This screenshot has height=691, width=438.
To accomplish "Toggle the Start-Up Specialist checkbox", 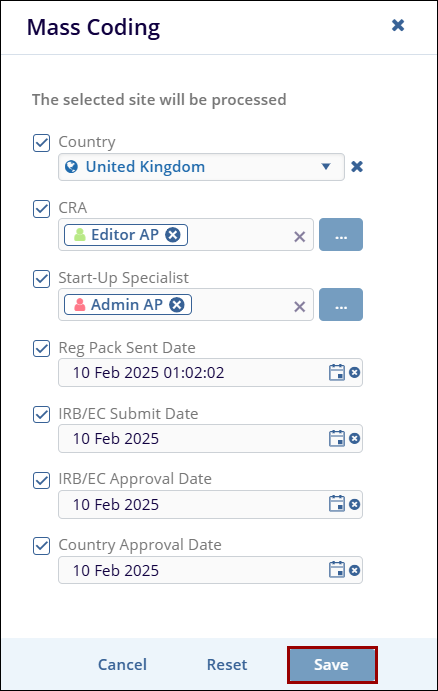I will (41, 279).
